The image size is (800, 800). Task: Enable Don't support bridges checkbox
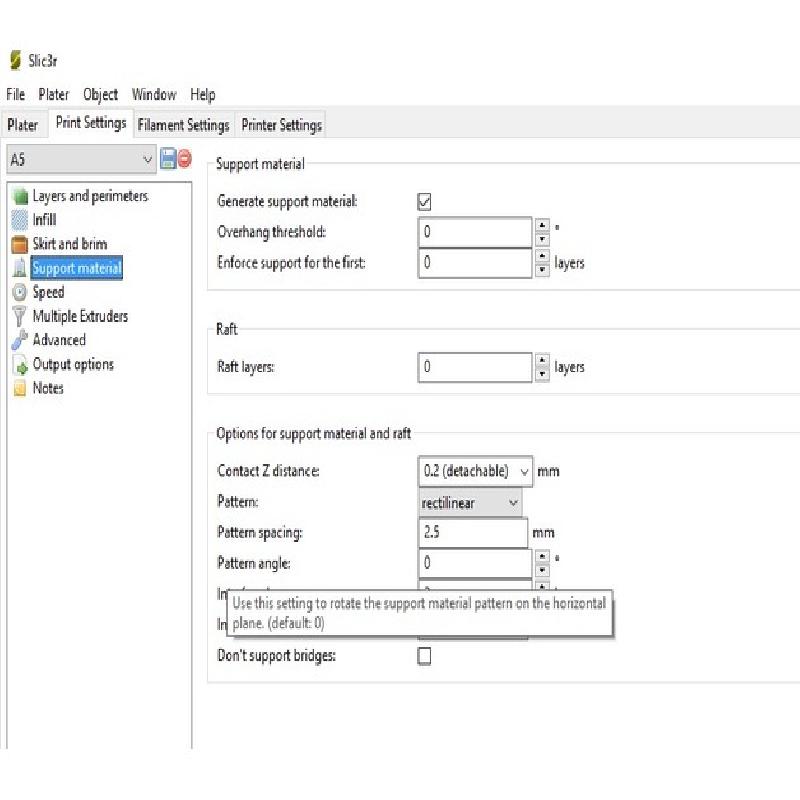(x=424, y=656)
